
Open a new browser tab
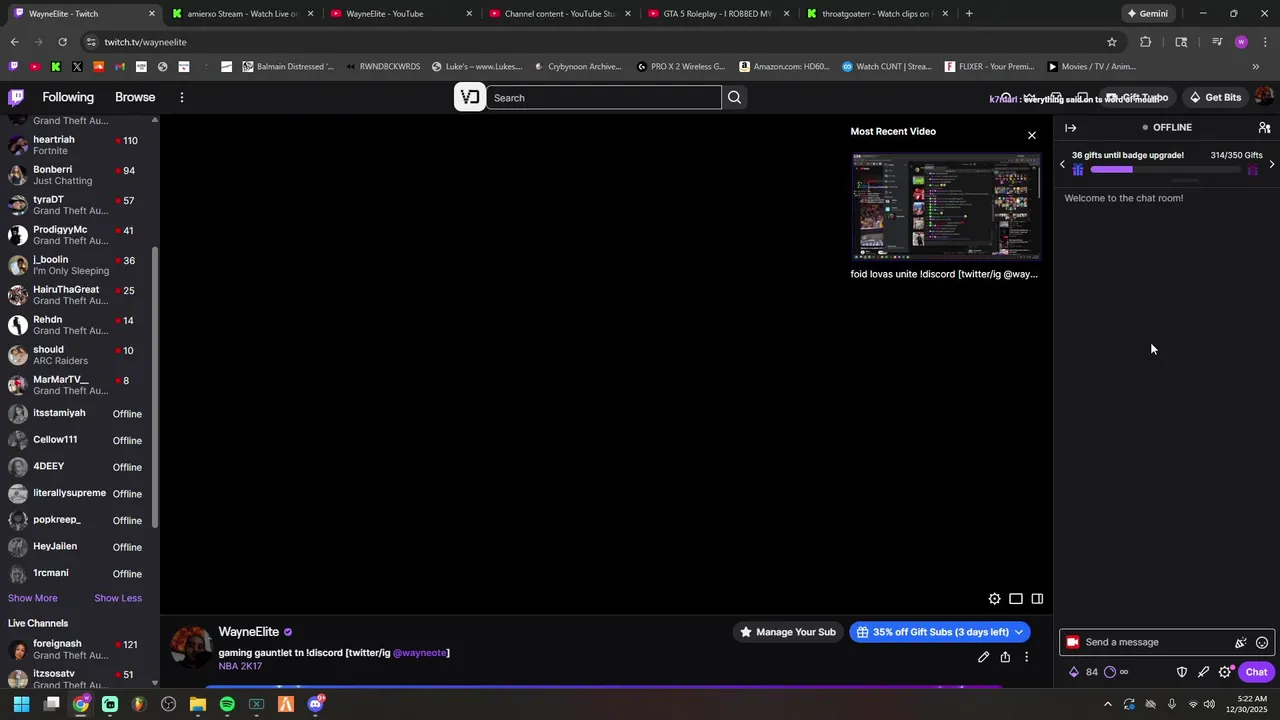tap(969, 14)
